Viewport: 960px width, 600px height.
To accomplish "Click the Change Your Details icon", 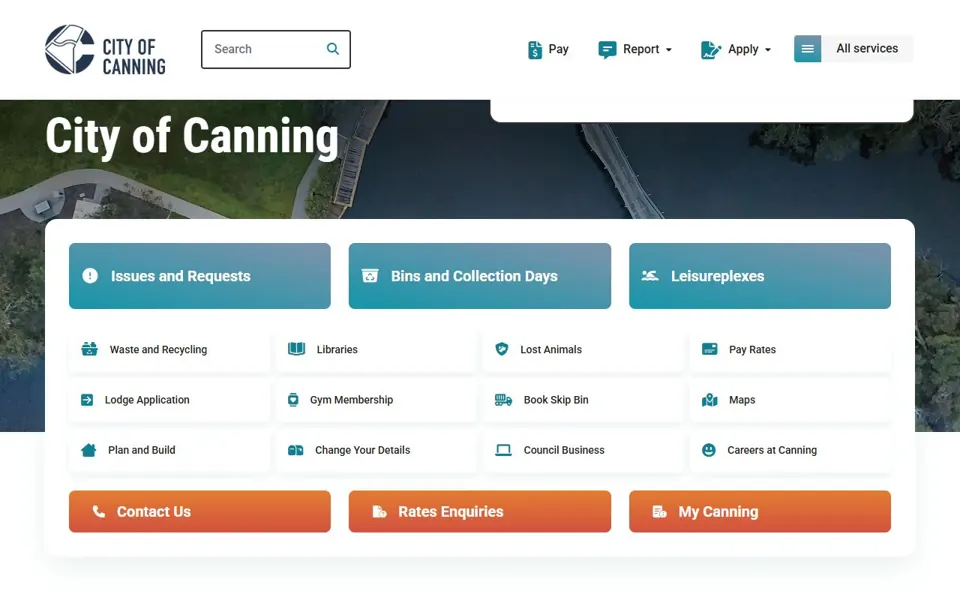I will (296, 450).
